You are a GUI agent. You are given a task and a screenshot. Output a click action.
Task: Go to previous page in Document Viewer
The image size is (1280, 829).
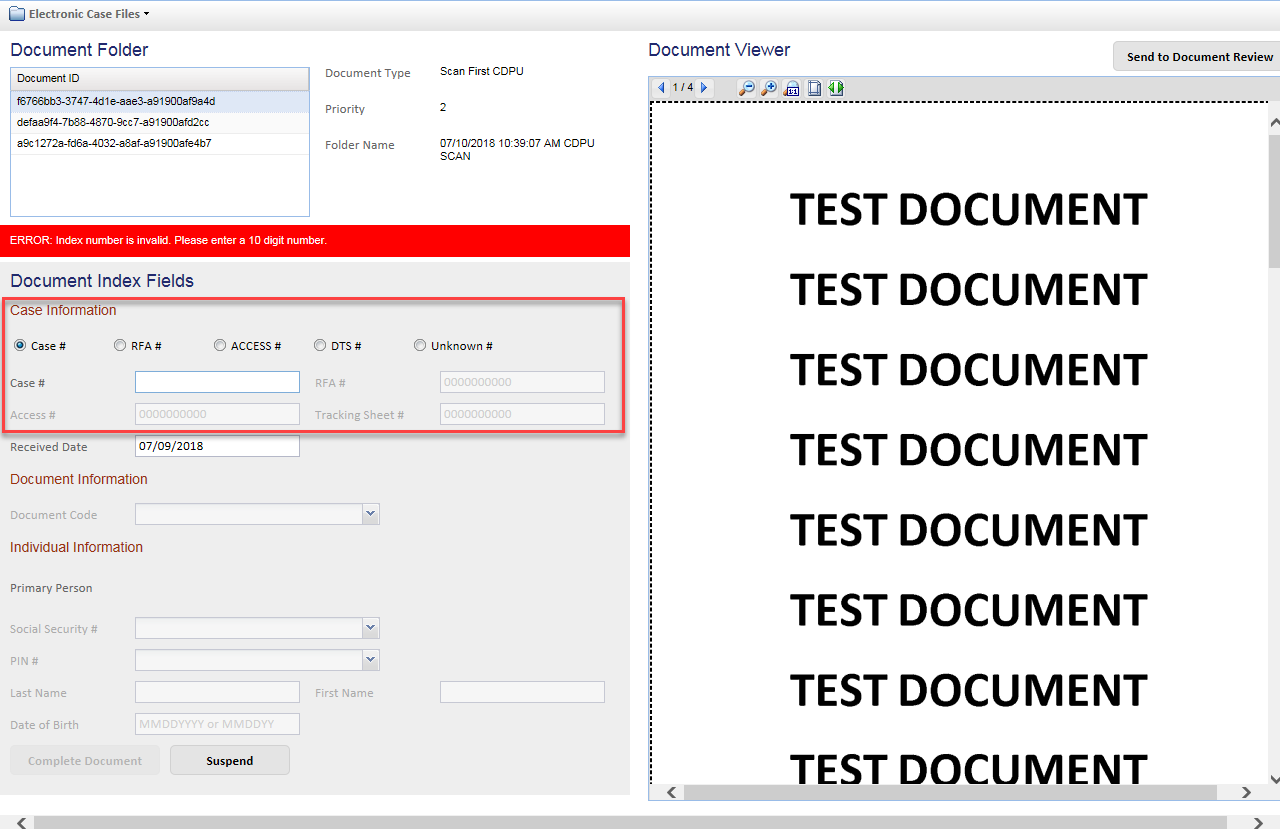(661, 88)
